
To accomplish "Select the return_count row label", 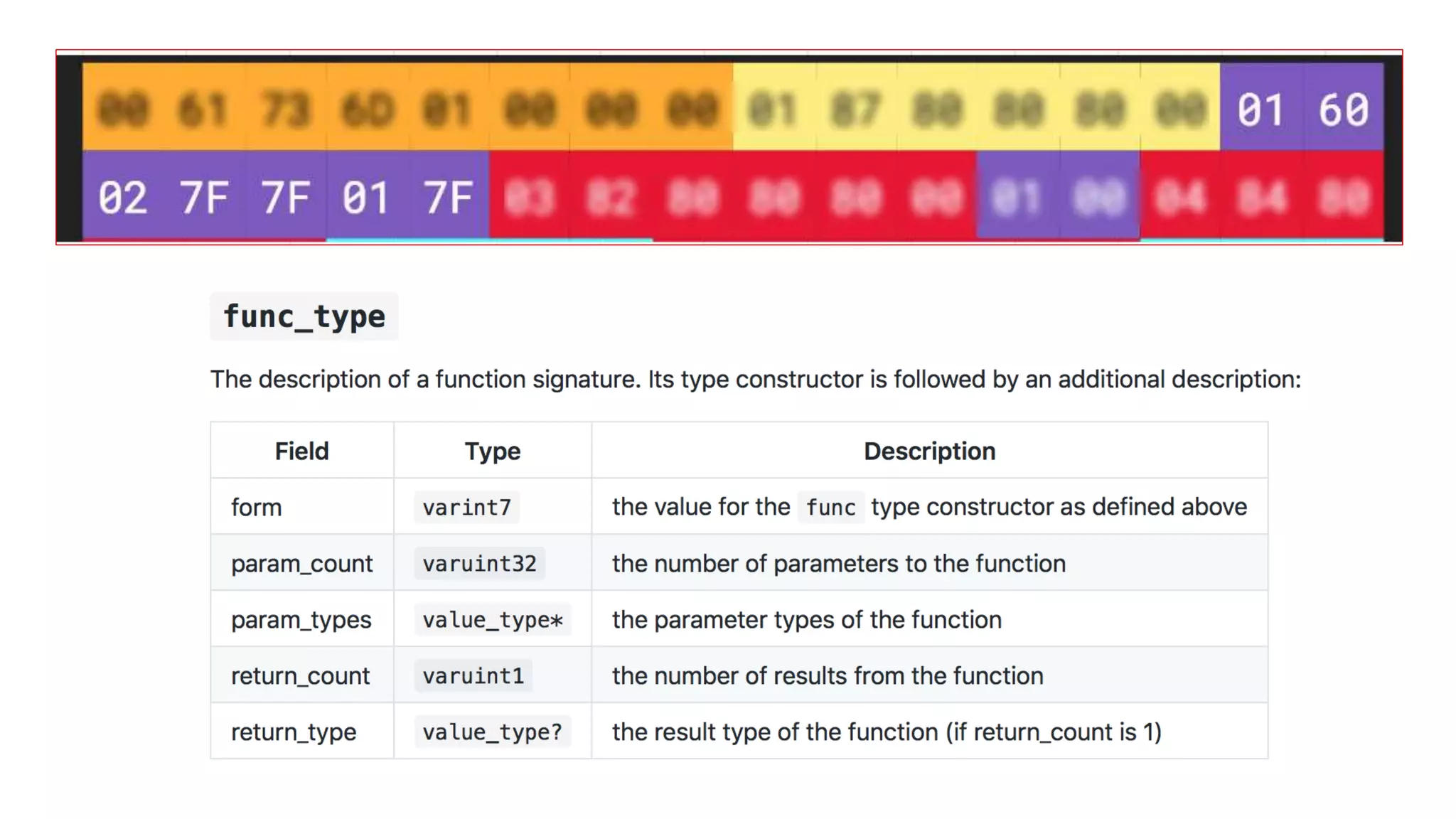I will (x=300, y=675).
